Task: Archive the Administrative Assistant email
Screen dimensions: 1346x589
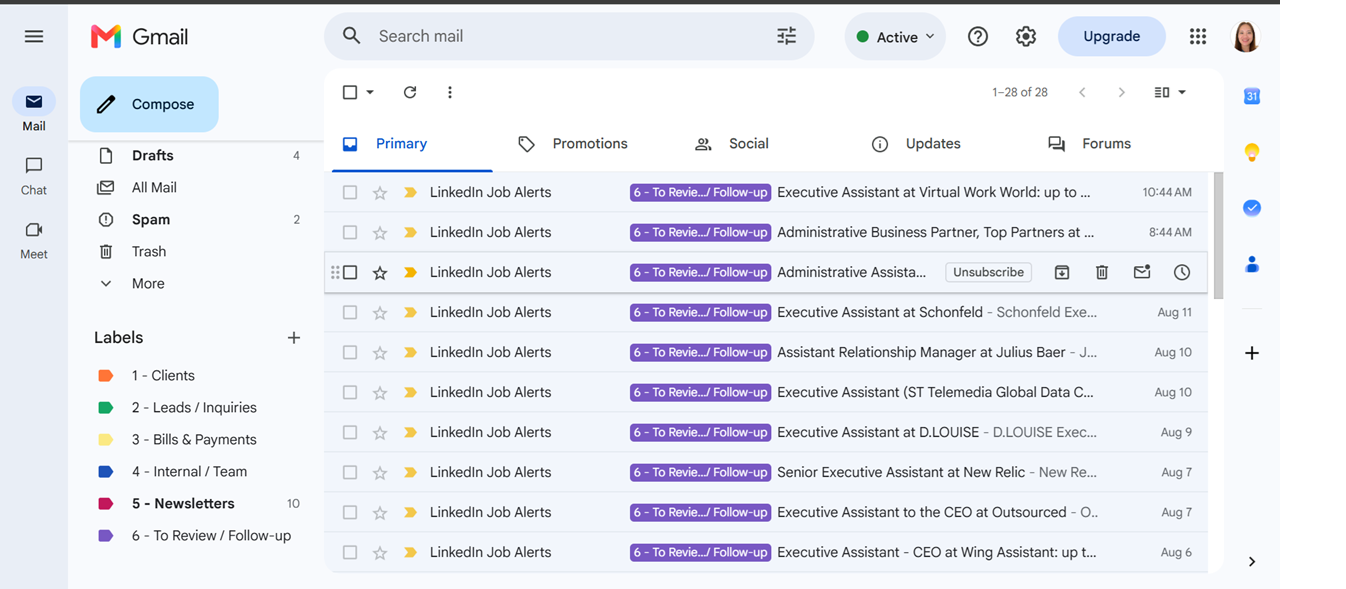Action: click(1062, 272)
